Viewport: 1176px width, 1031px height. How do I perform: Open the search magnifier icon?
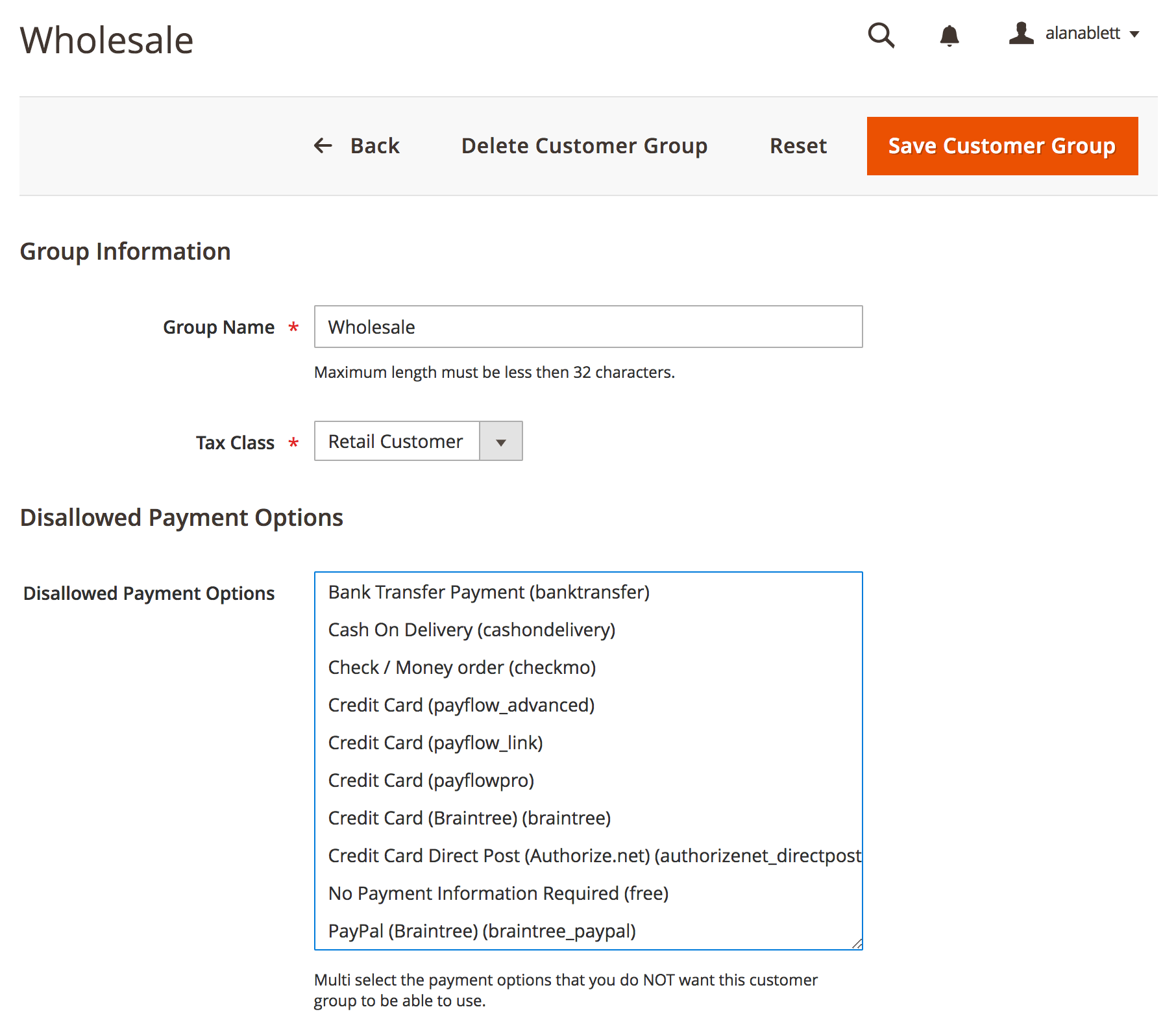pyautogui.click(x=881, y=35)
